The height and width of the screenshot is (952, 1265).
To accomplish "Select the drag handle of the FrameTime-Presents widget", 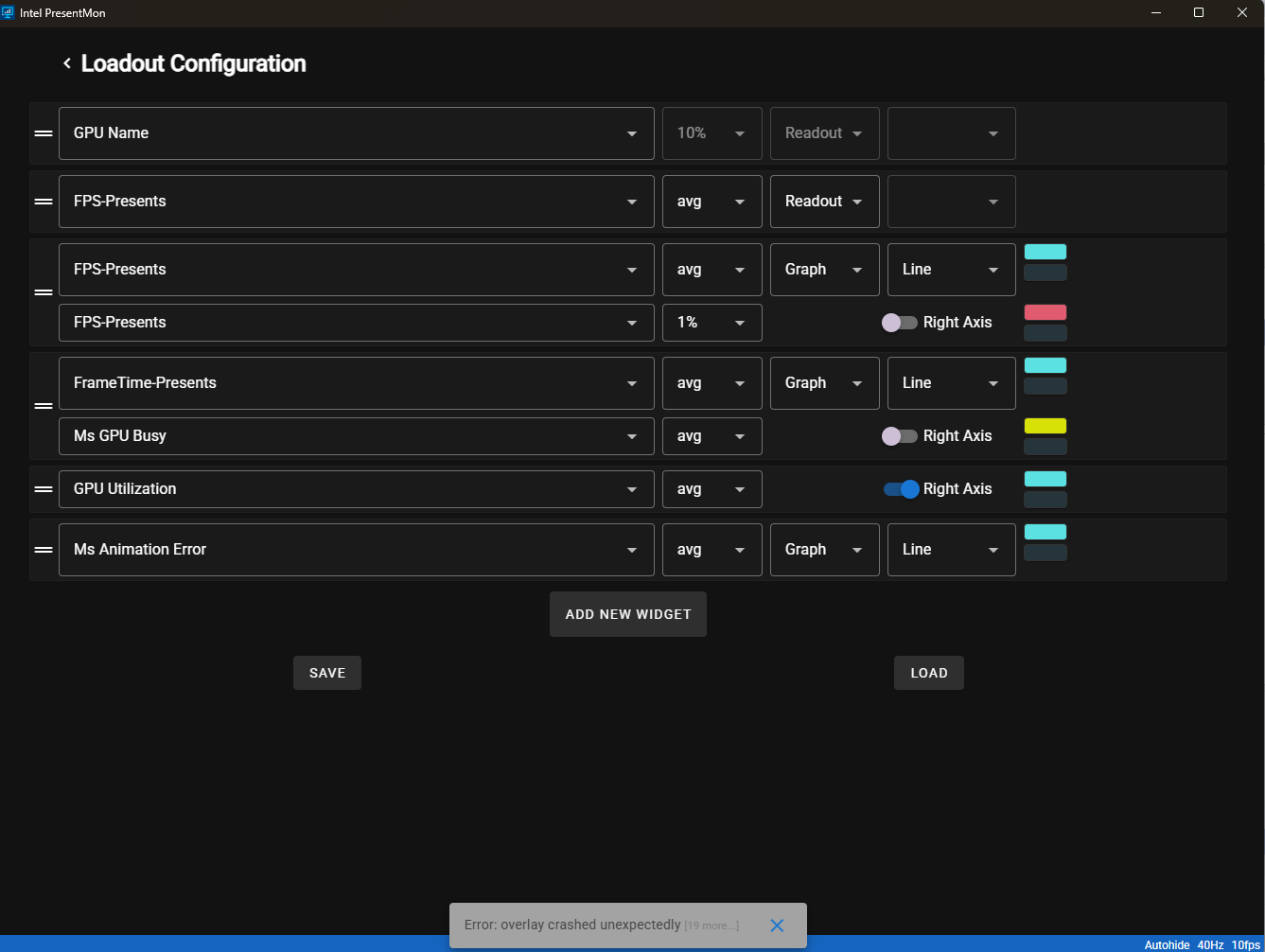I will pos(44,406).
